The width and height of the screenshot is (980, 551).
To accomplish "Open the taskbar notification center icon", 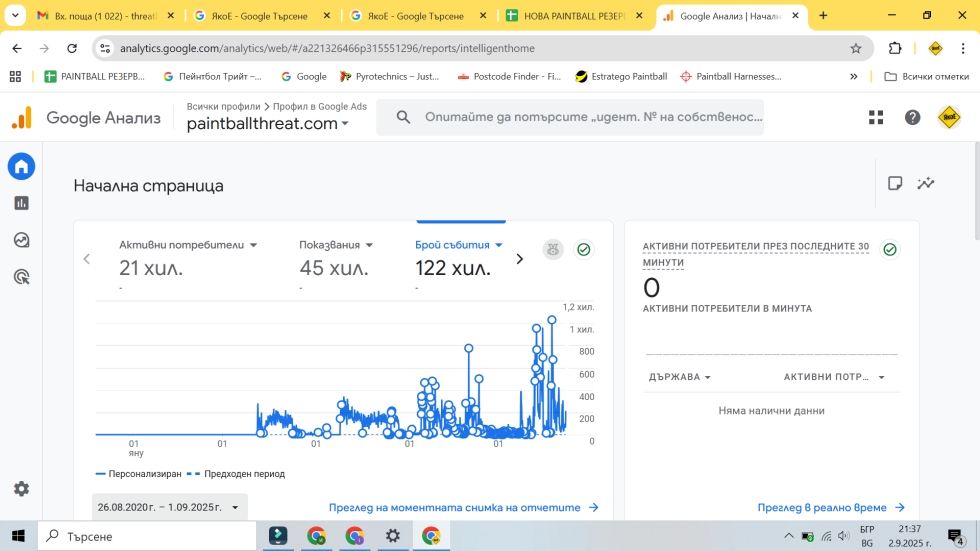I will pos(955,536).
